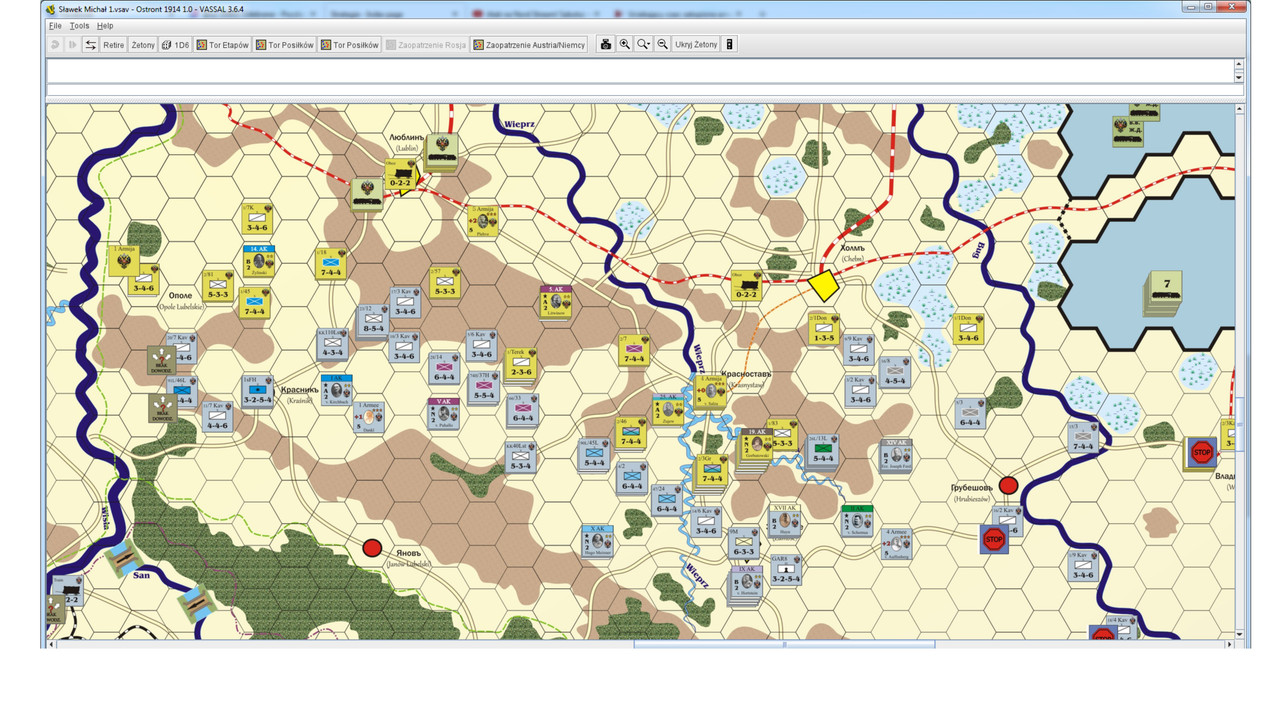Select the 5 Armija Plehve headquarters counter
1280x724 pixels.
(482, 221)
